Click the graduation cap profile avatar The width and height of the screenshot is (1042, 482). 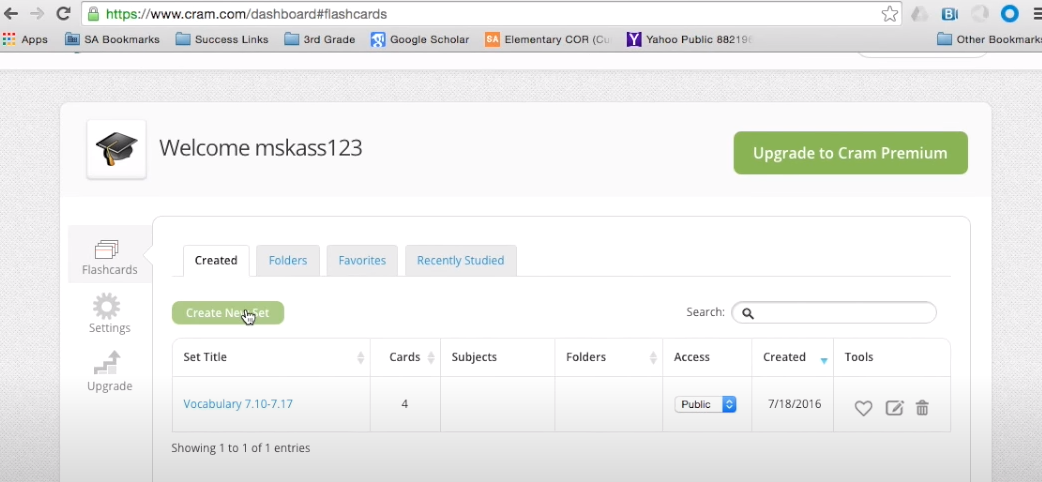(x=116, y=149)
